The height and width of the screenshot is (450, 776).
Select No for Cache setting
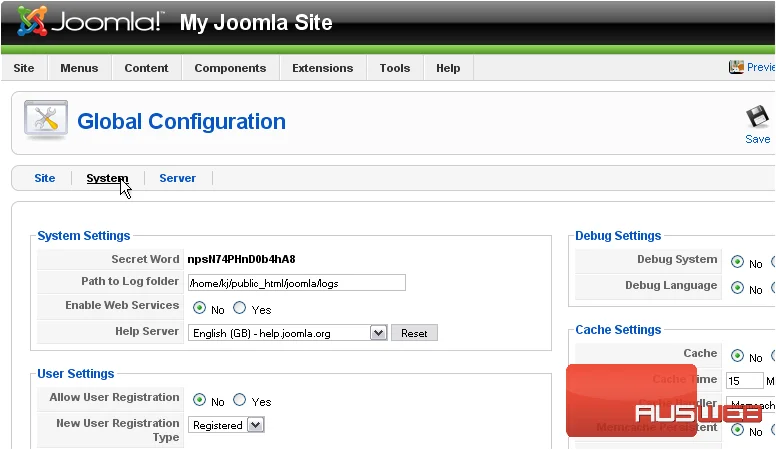coord(737,355)
